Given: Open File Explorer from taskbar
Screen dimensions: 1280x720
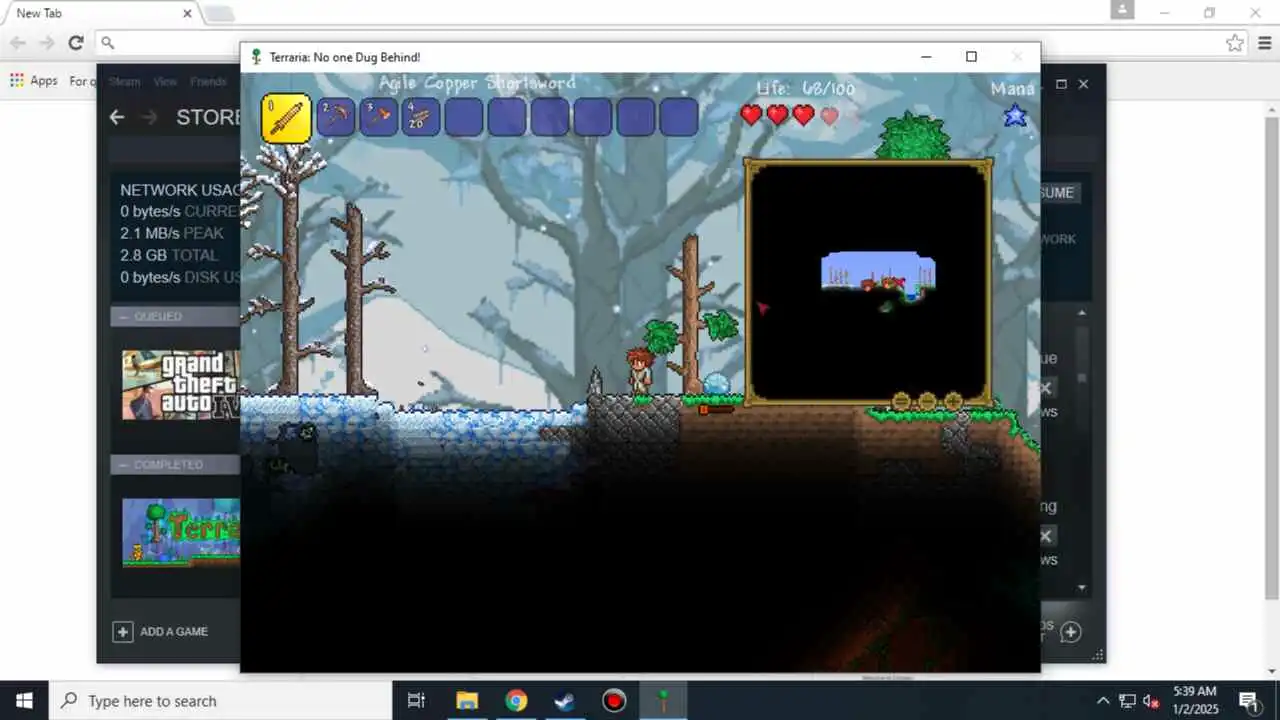Looking at the screenshot, I should tap(466, 700).
